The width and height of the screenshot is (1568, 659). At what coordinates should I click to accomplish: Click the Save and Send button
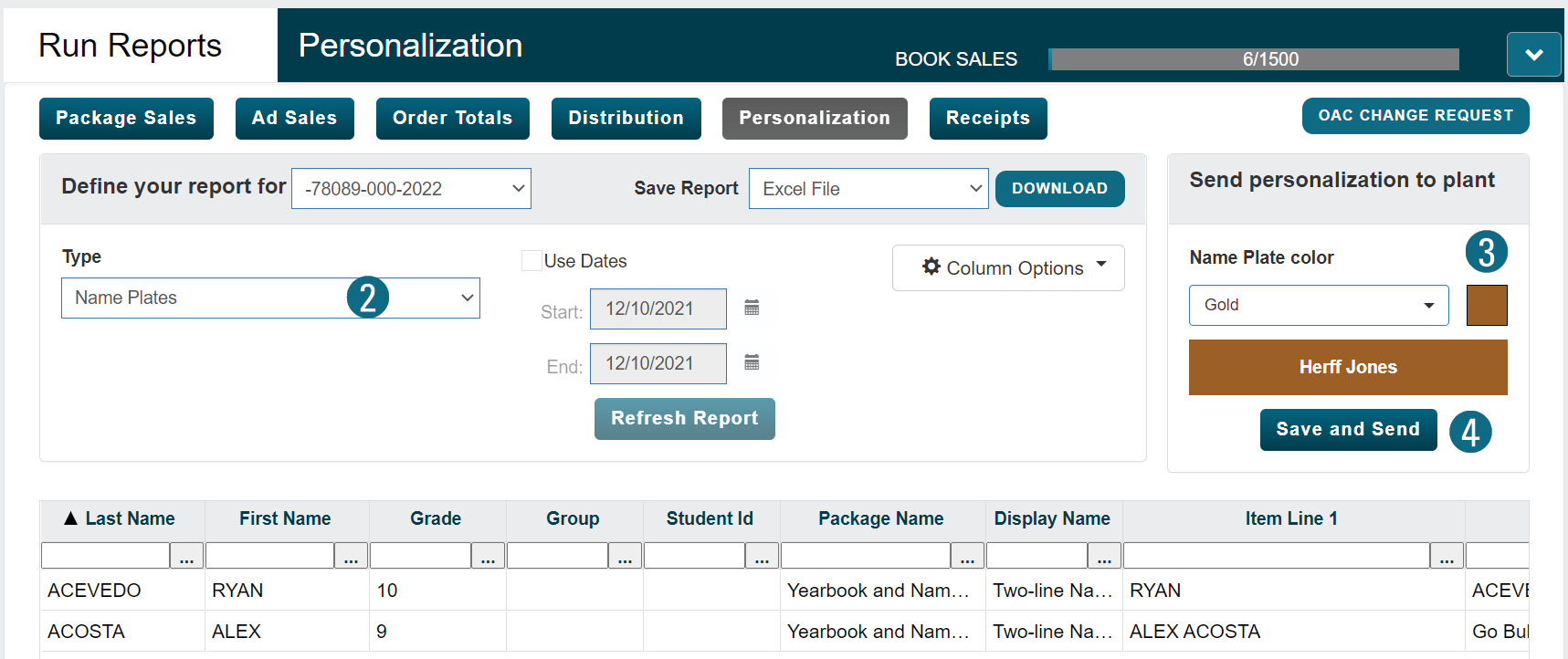(x=1348, y=430)
